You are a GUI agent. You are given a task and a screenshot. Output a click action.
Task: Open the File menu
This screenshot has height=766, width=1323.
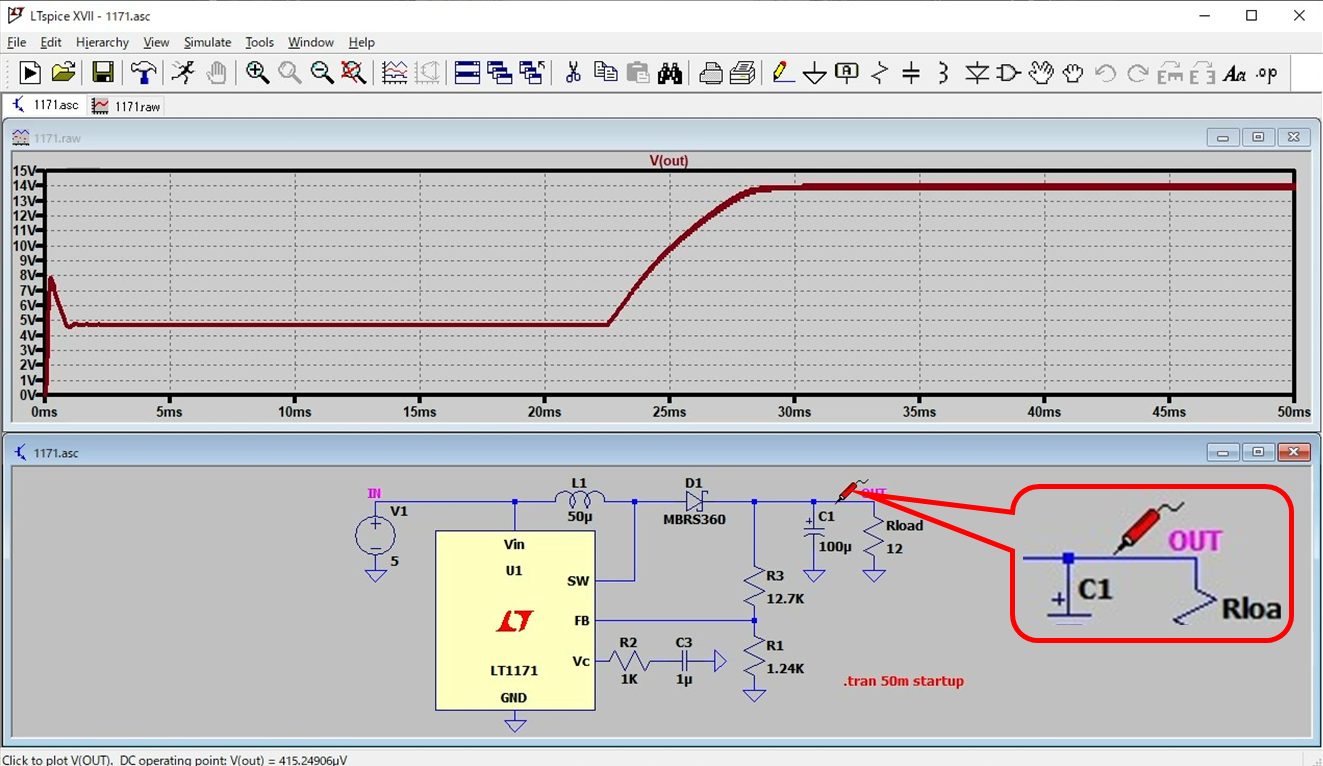tap(16, 42)
